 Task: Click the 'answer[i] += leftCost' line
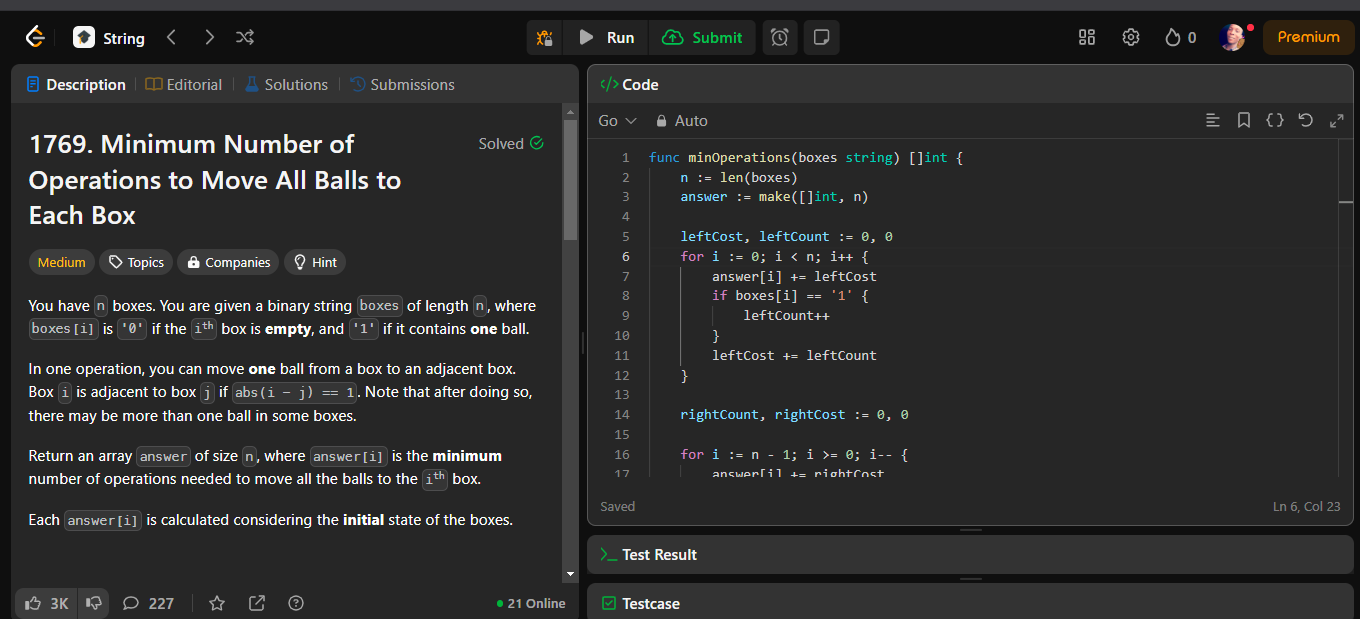pyautogui.click(x=794, y=276)
